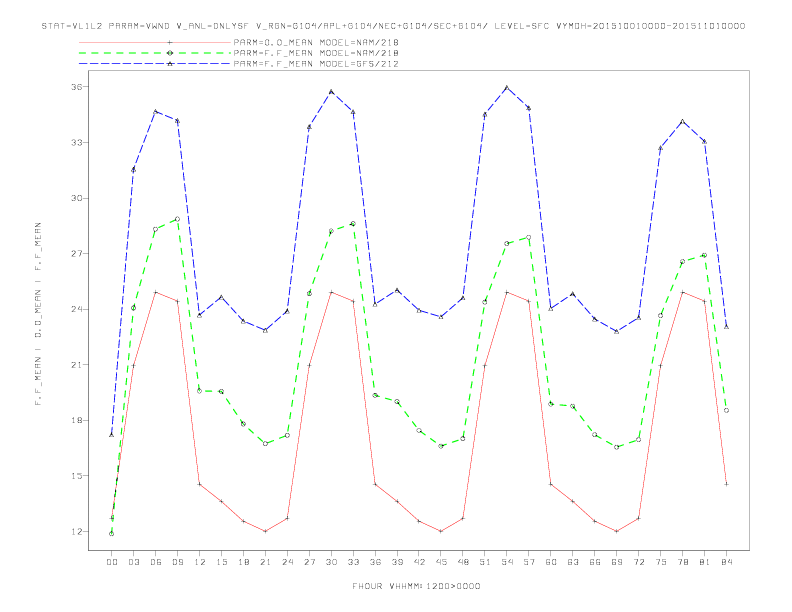The height and width of the screenshot is (612, 792).
Task: Click blue GFS triangle data point at hour 00
Action: pyautogui.click(x=112, y=434)
